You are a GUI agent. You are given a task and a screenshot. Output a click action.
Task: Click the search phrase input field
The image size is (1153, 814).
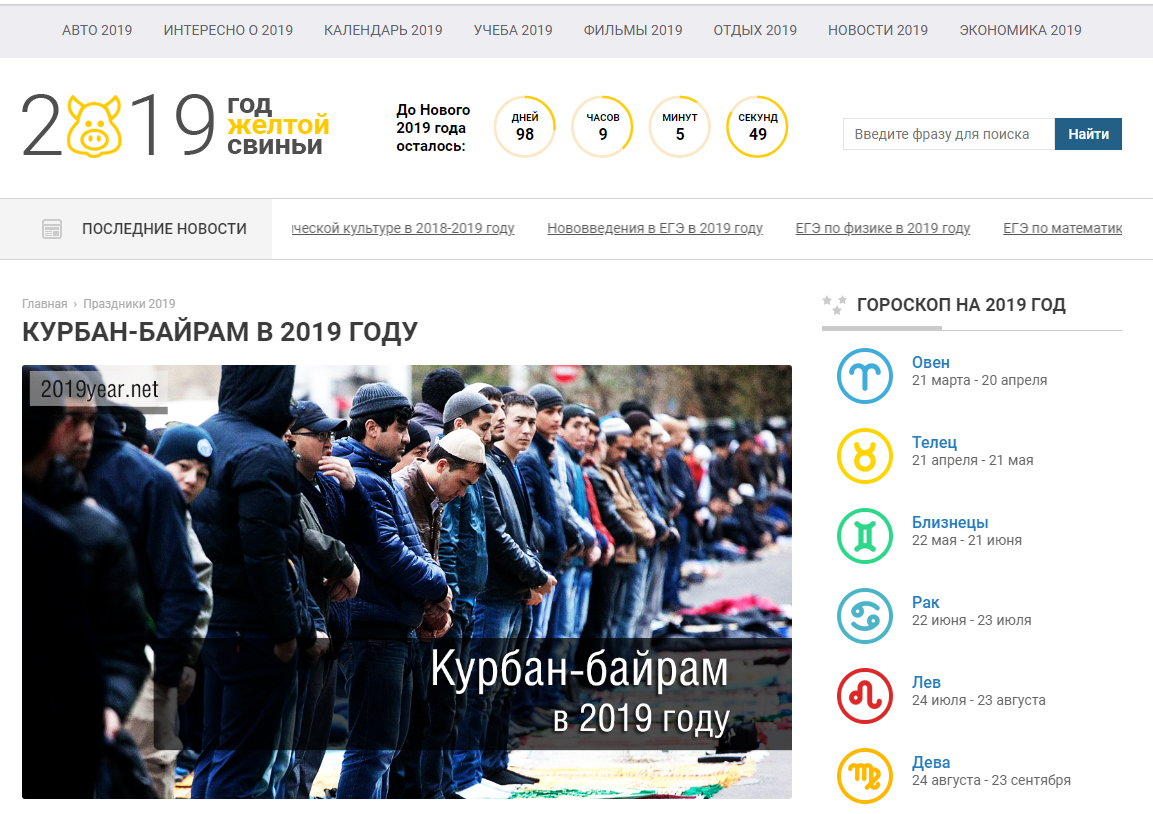coord(948,134)
